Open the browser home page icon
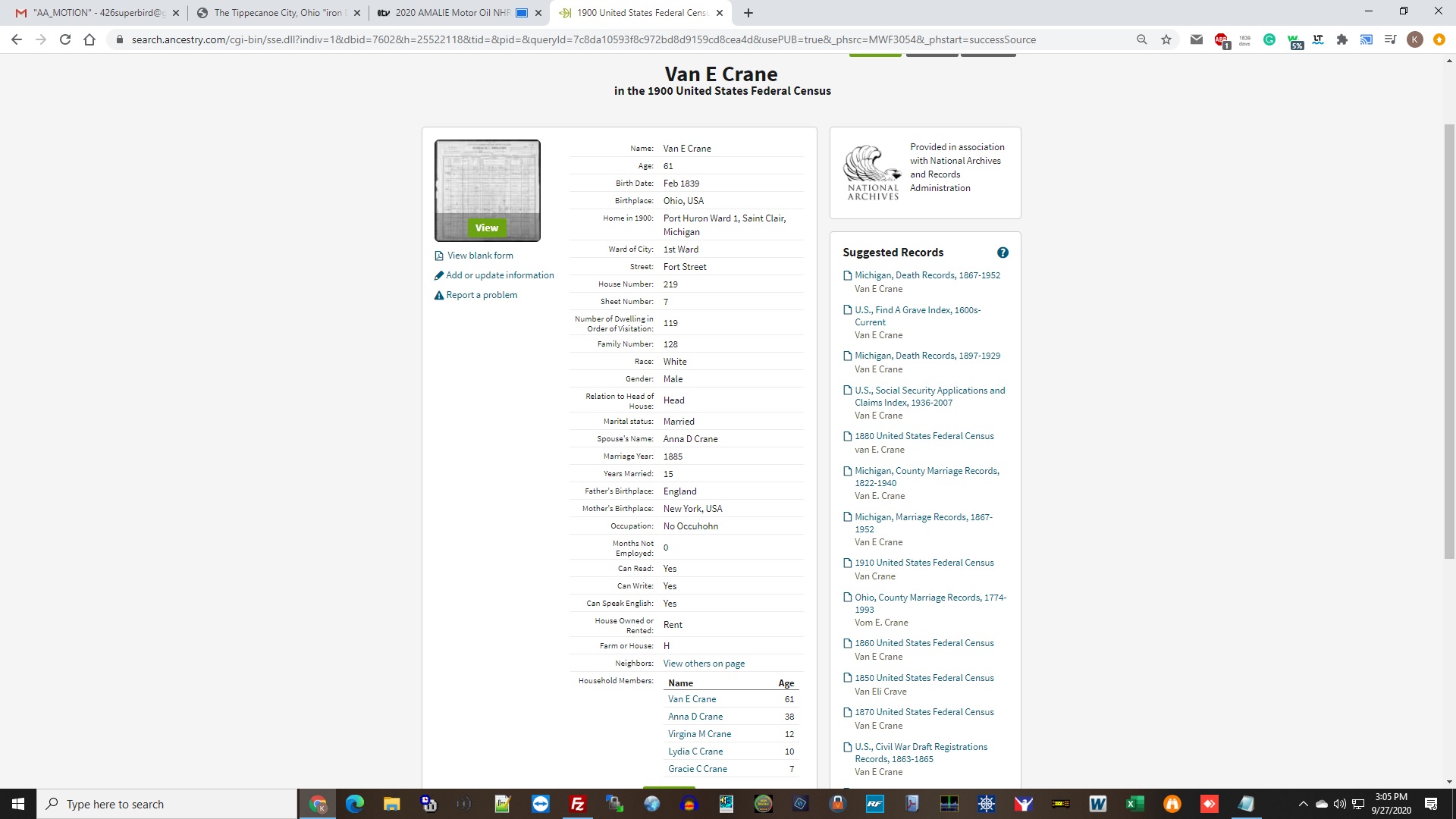This screenshot has width=1456, height=819. point(89,39)
